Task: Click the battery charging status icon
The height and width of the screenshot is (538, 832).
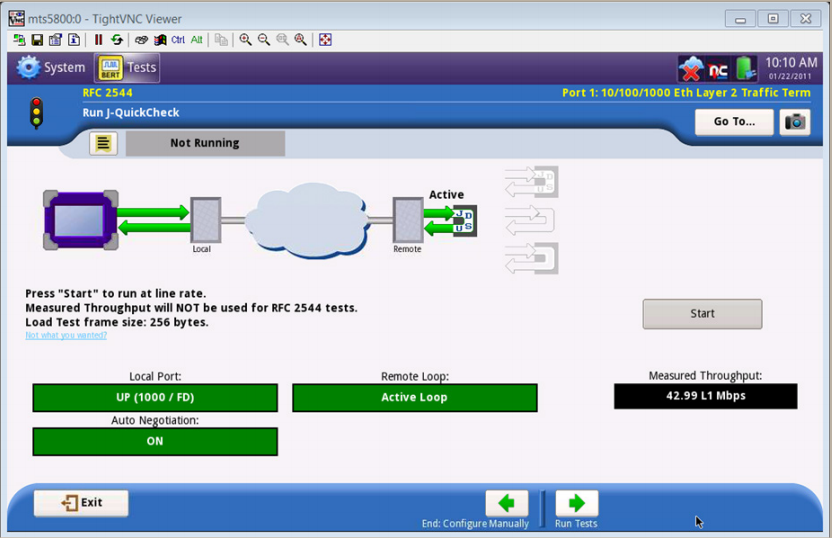Action: [746, 68]
